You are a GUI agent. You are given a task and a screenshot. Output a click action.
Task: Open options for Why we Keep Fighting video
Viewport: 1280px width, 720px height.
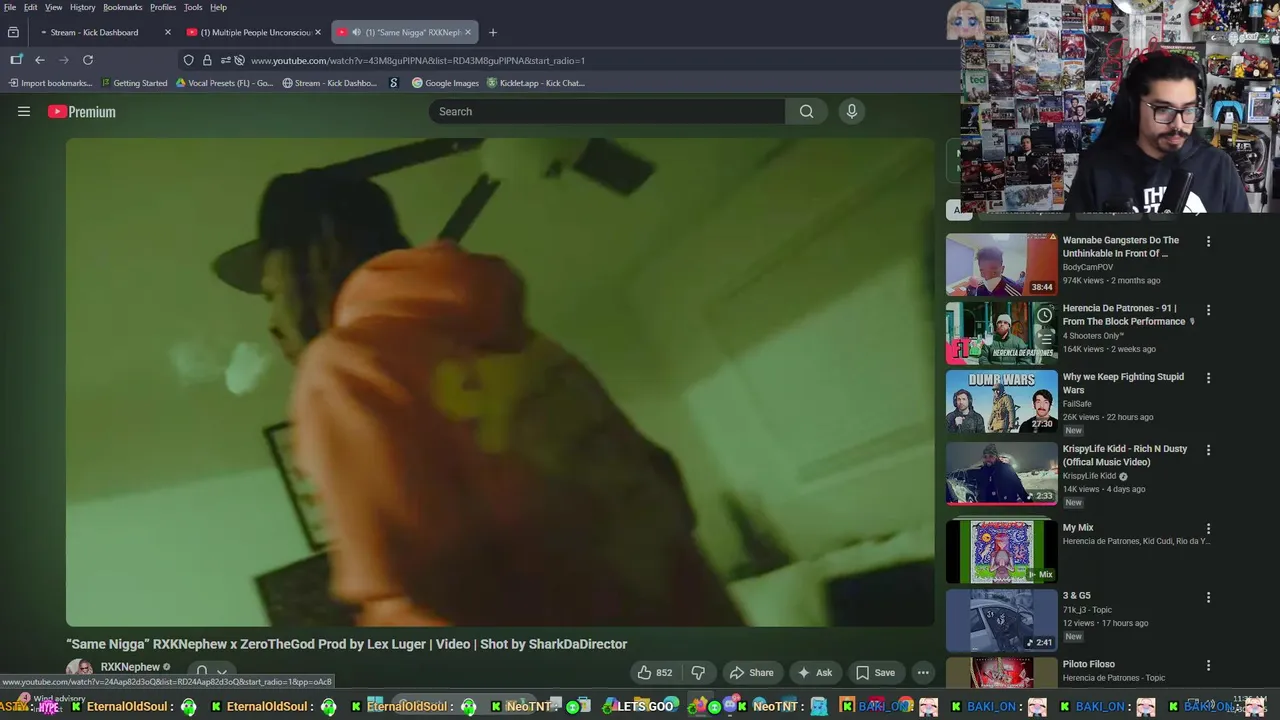tap(1208, 378)
